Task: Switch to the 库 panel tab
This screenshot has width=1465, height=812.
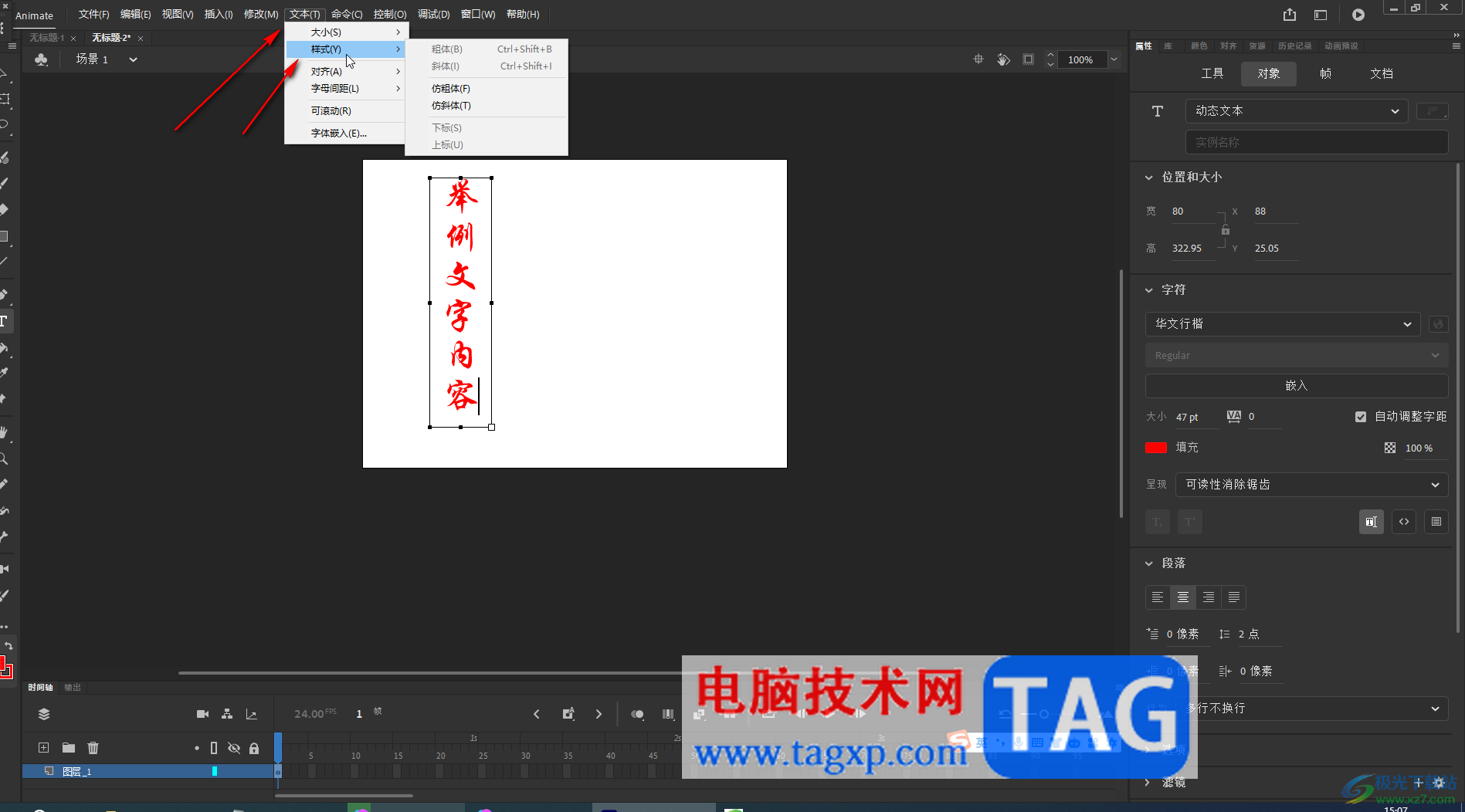Action: pyautogui.click(x=1168, y=46)
